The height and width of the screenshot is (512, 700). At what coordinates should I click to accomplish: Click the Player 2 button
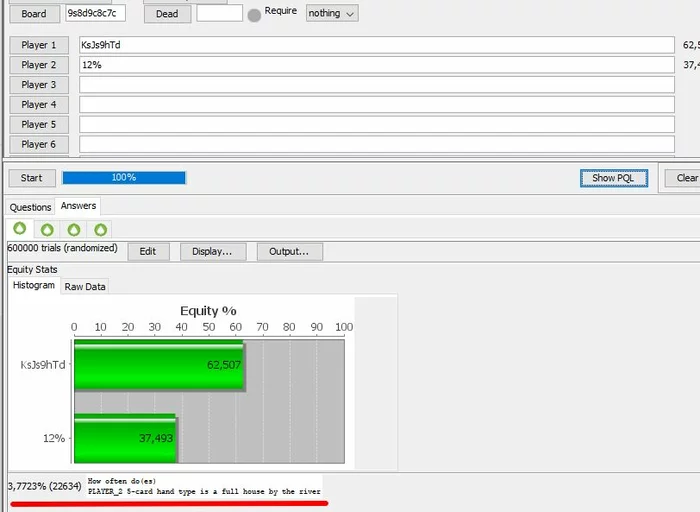[39, 65]
